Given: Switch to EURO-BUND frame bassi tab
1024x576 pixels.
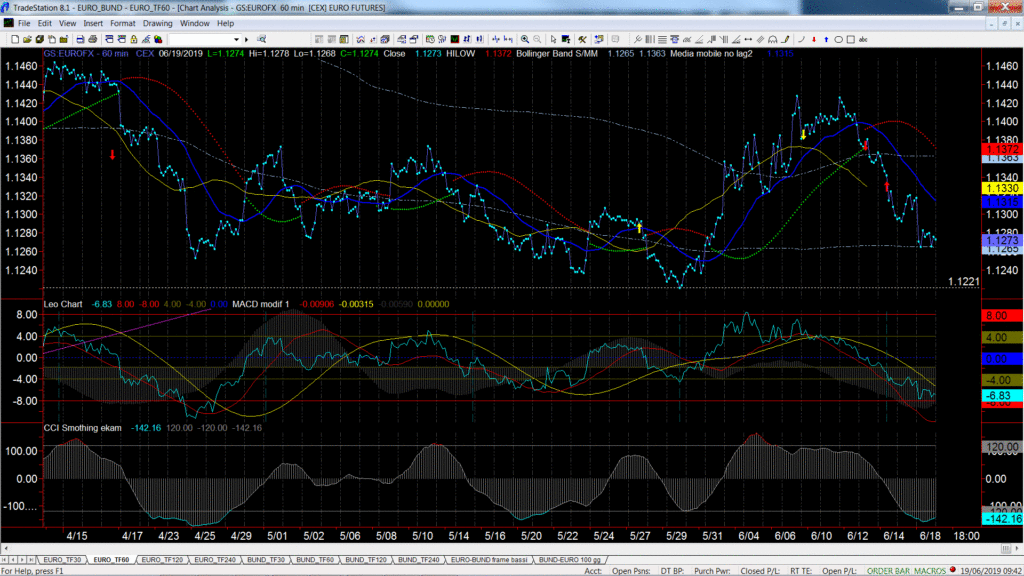Looking at the screenshot, I should click(488, 560).
